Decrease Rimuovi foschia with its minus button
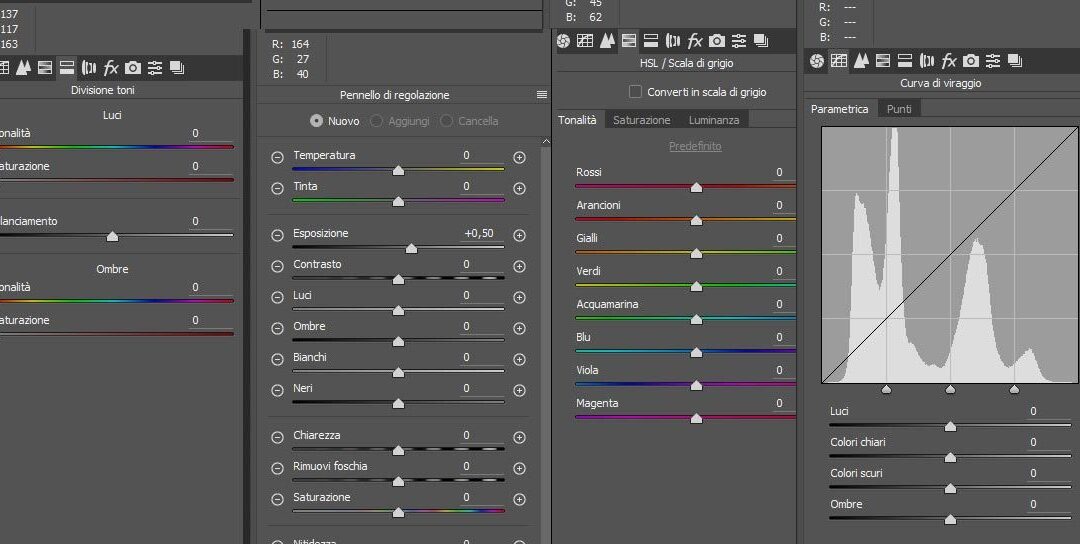 coord(278,468)
